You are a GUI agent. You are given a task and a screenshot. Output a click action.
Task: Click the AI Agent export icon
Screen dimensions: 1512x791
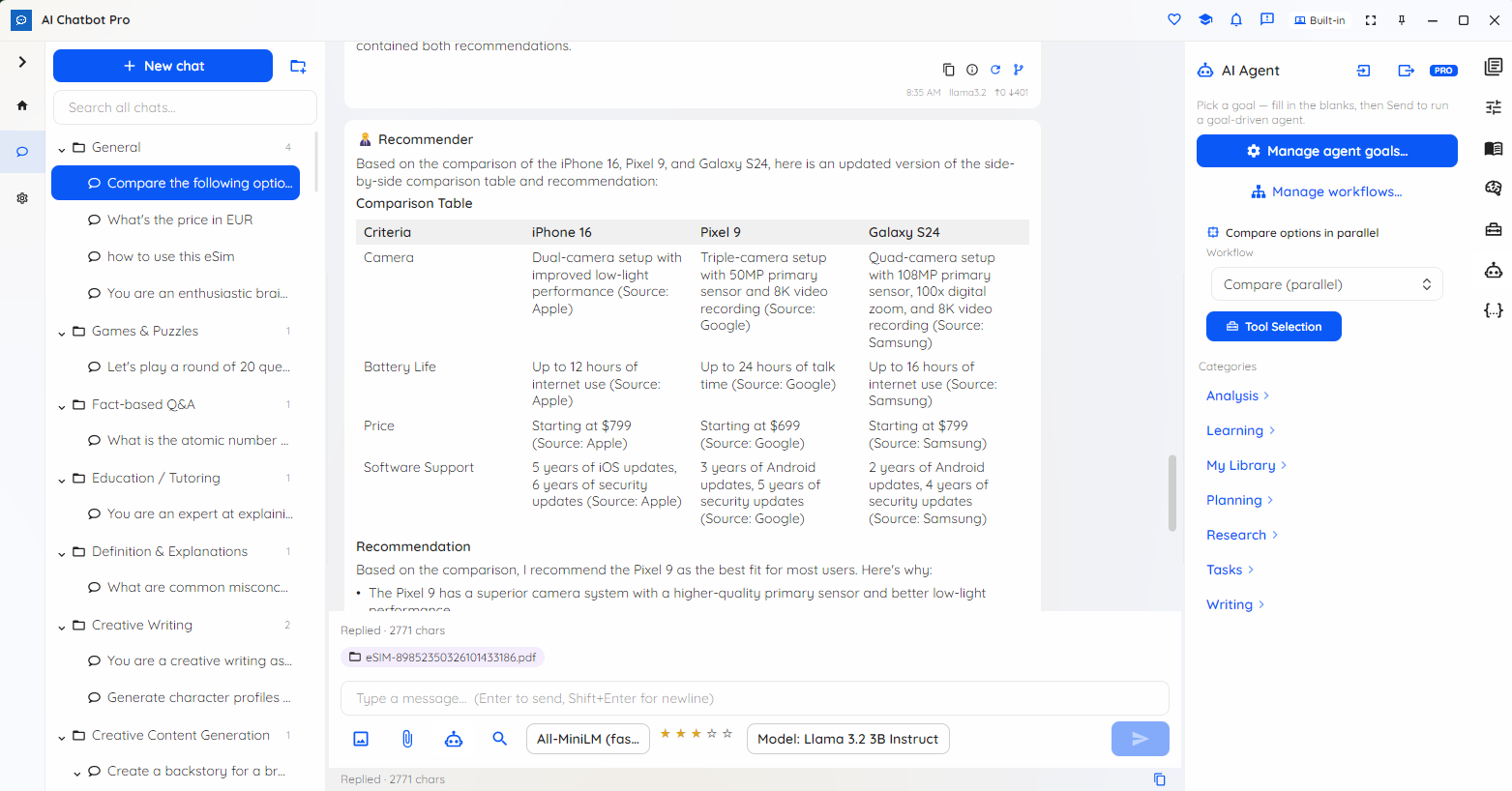[x=1407, y=71]
